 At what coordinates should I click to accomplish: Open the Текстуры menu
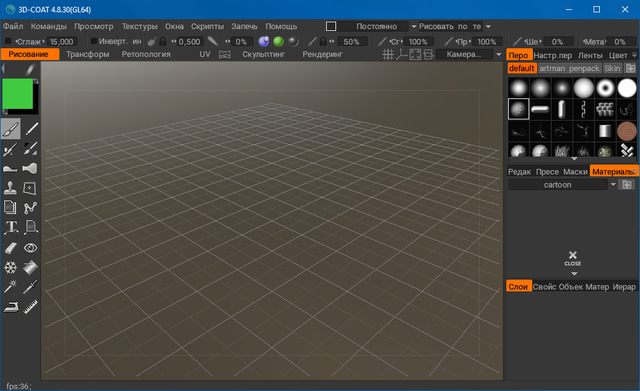(x=140, y=27)
